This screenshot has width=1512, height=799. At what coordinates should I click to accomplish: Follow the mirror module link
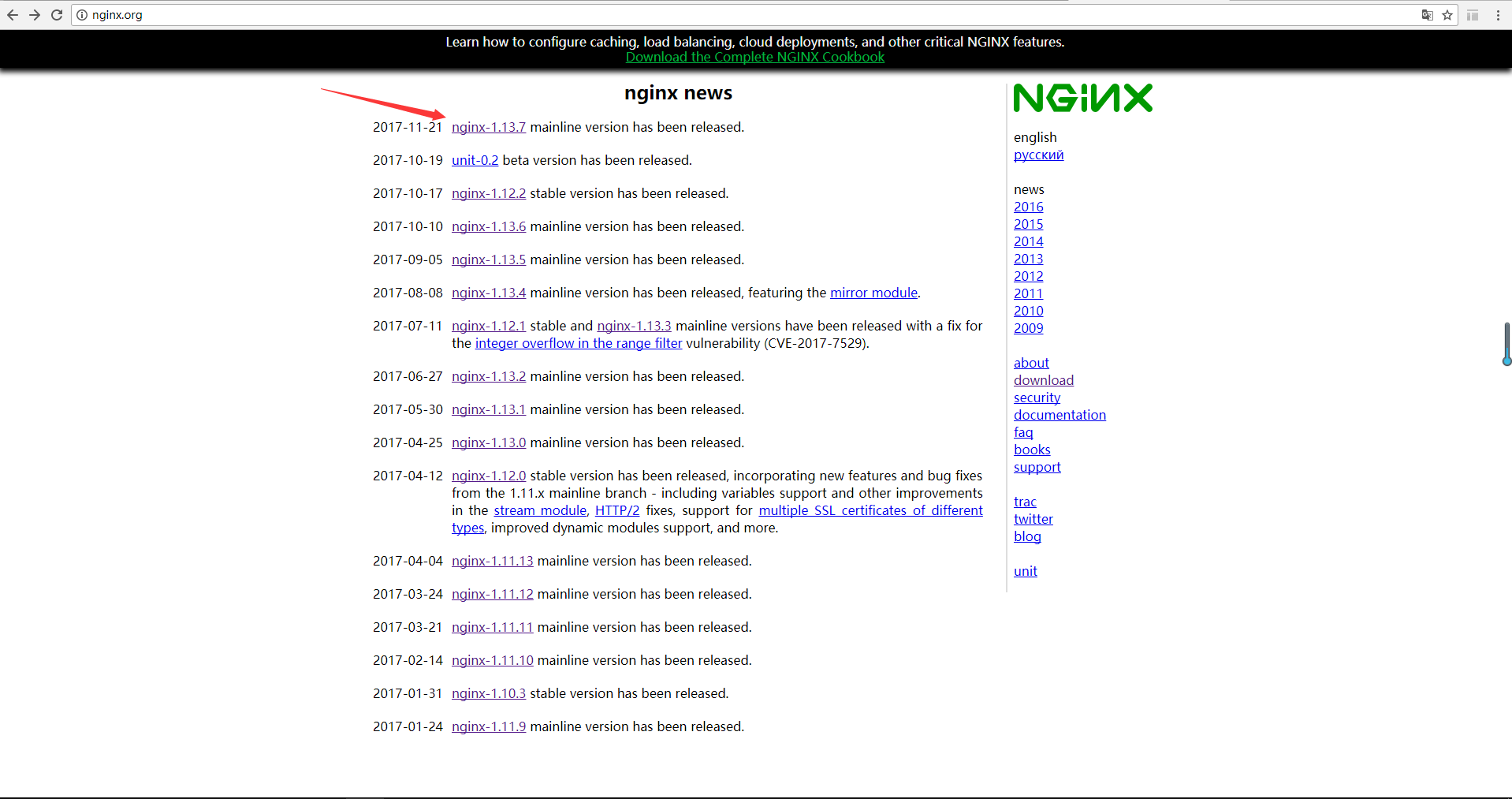tap(873, 293)
